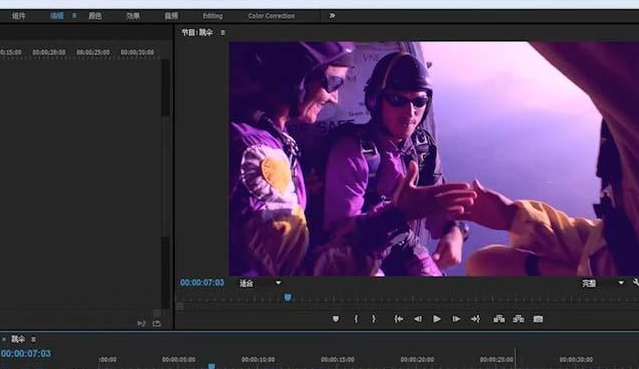Export frame with camera icon

[538, 319]
